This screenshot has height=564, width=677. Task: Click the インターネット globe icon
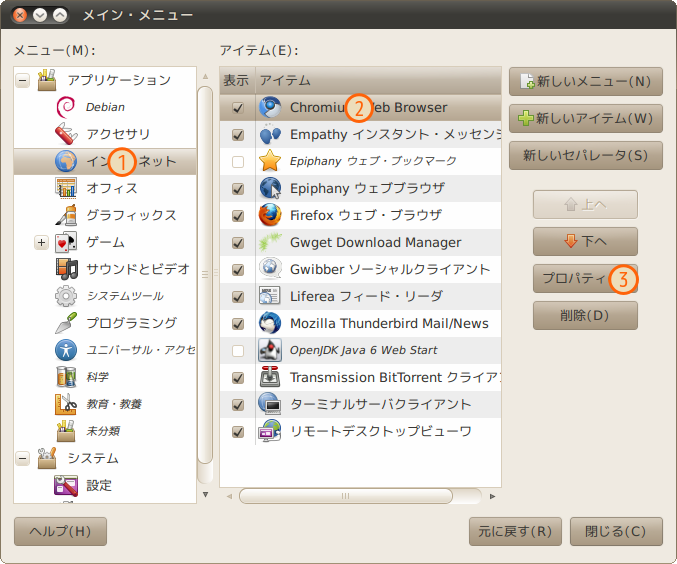pyautogui.click(x=66, y=161)
